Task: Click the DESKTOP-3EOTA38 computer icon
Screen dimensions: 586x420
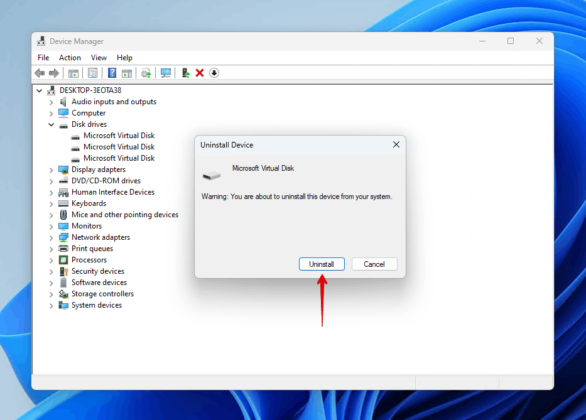Action: coord(52,90)
